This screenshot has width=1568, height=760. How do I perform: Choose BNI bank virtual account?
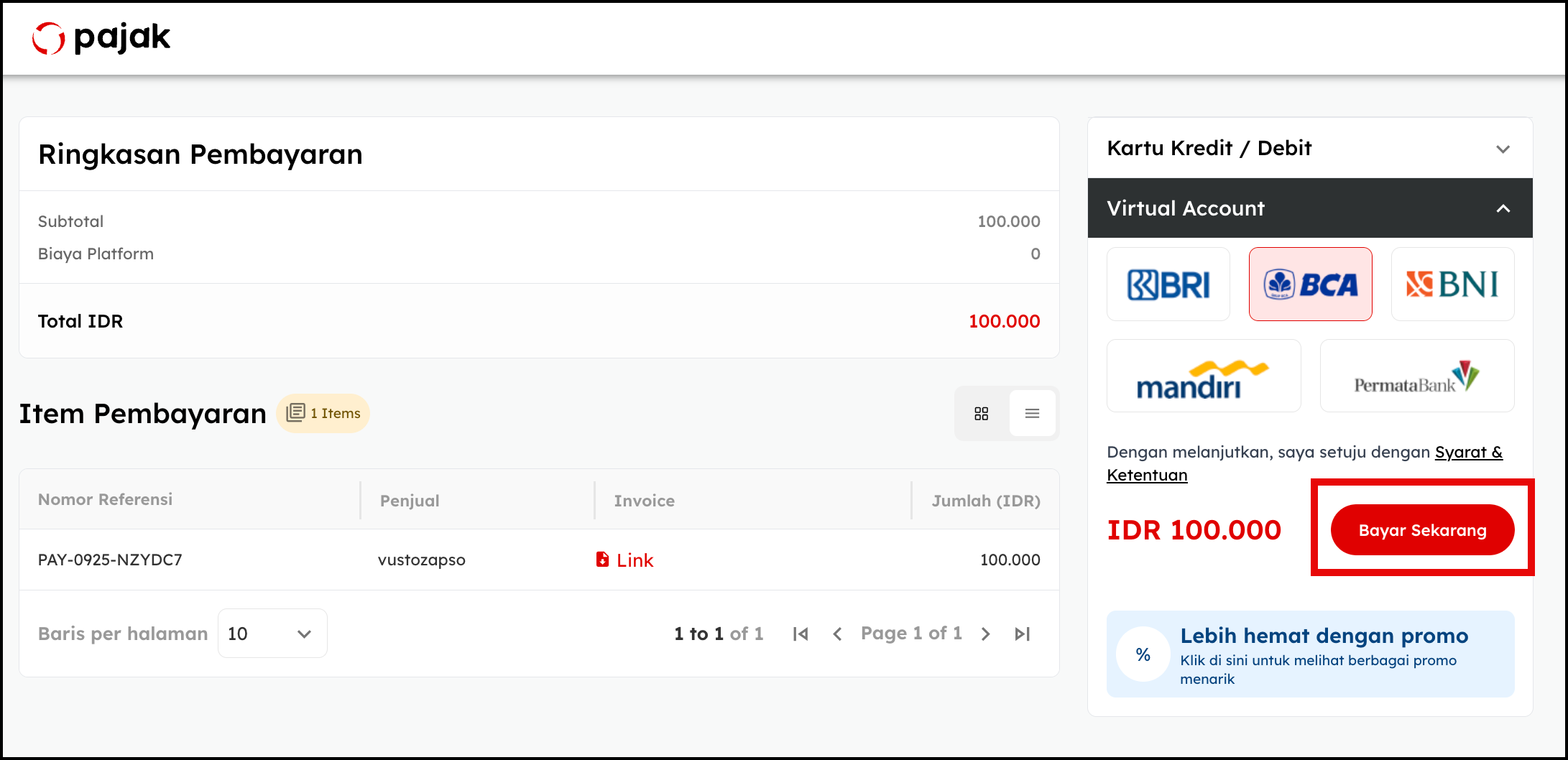click(x=1452, y=284)
